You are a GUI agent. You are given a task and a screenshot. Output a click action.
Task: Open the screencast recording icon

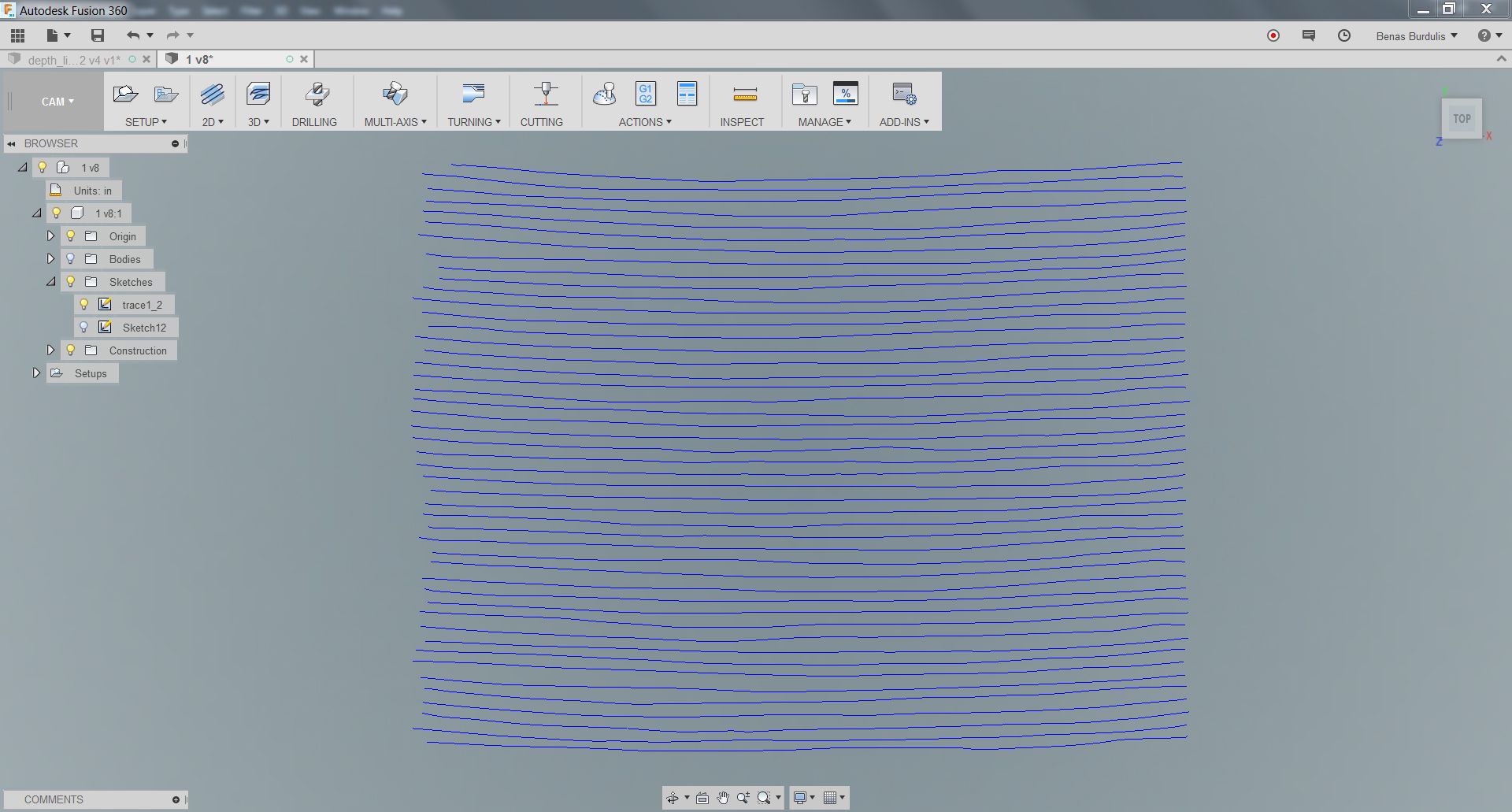1273,35
